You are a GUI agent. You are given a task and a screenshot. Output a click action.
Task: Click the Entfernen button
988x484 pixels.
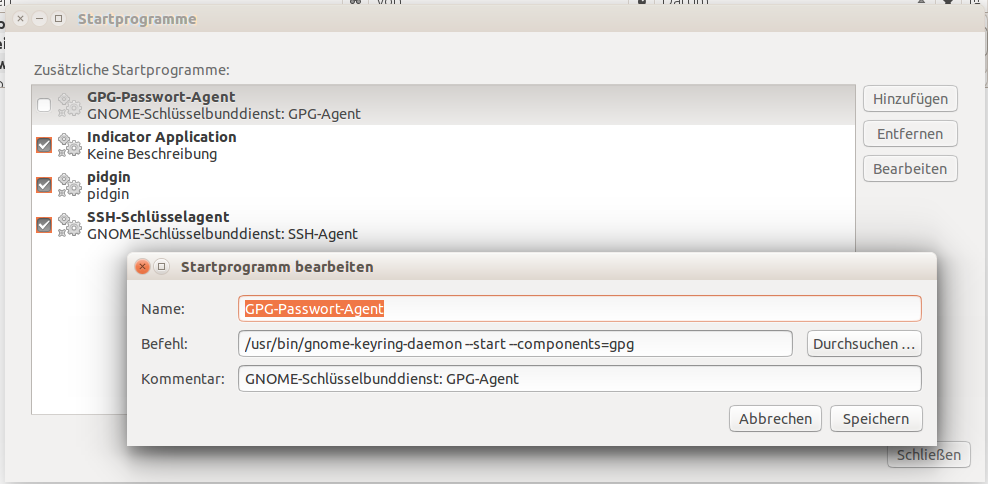(x=910, y=134)
